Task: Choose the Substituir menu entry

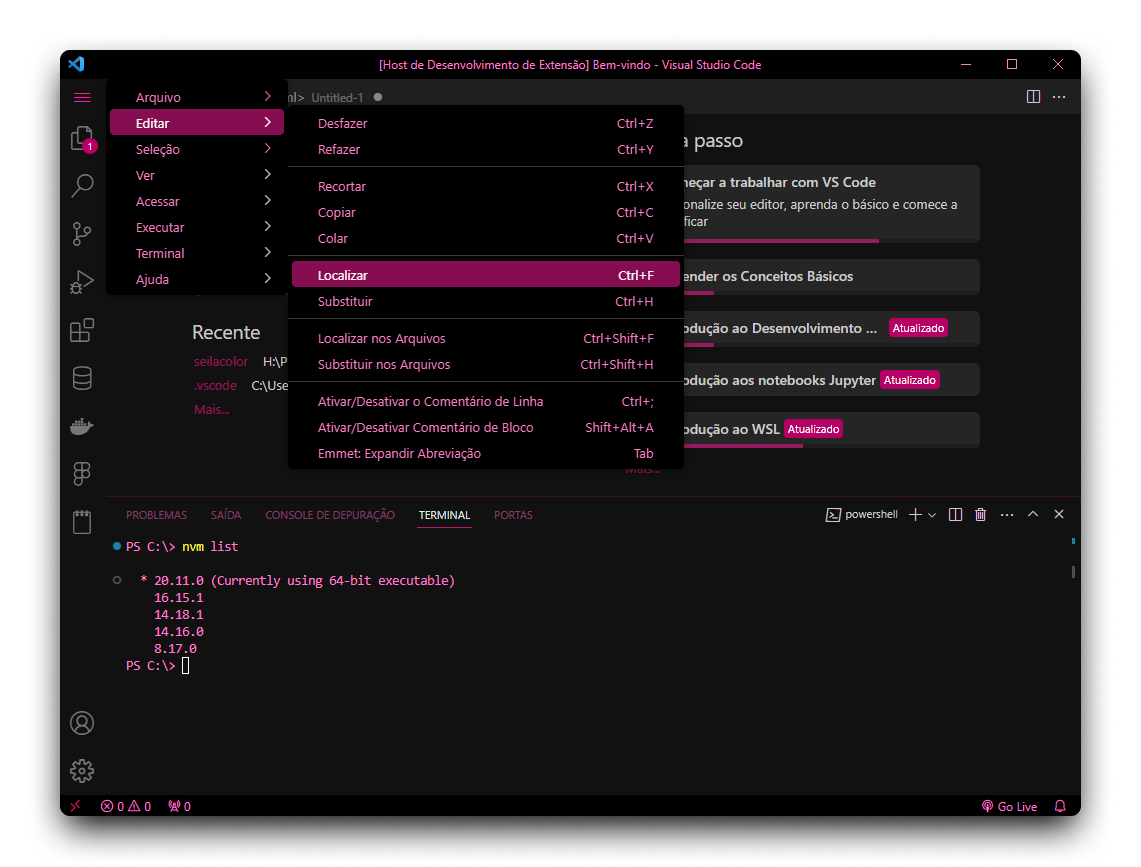Action: tap(485, 301)
